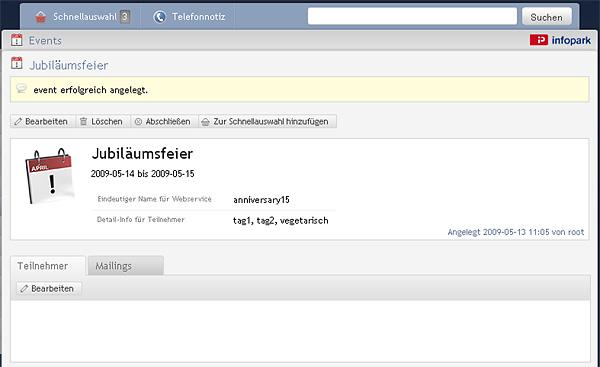Switch to the Teilnehmer tab
This screenshot has height=367, width=600.
point(48,266)
